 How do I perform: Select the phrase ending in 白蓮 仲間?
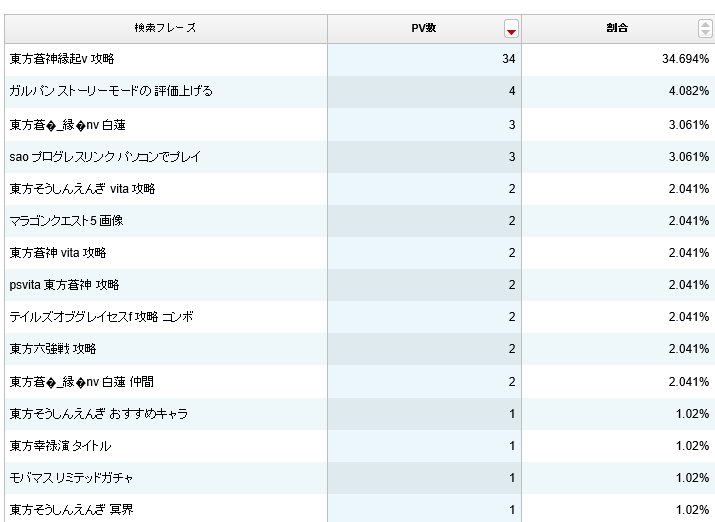point(81,382)
